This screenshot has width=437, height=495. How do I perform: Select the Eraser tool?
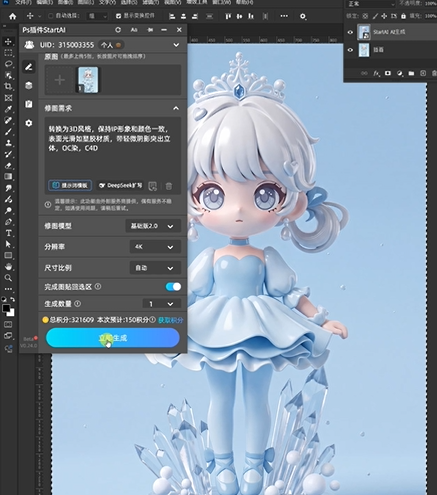click(8, 165)
